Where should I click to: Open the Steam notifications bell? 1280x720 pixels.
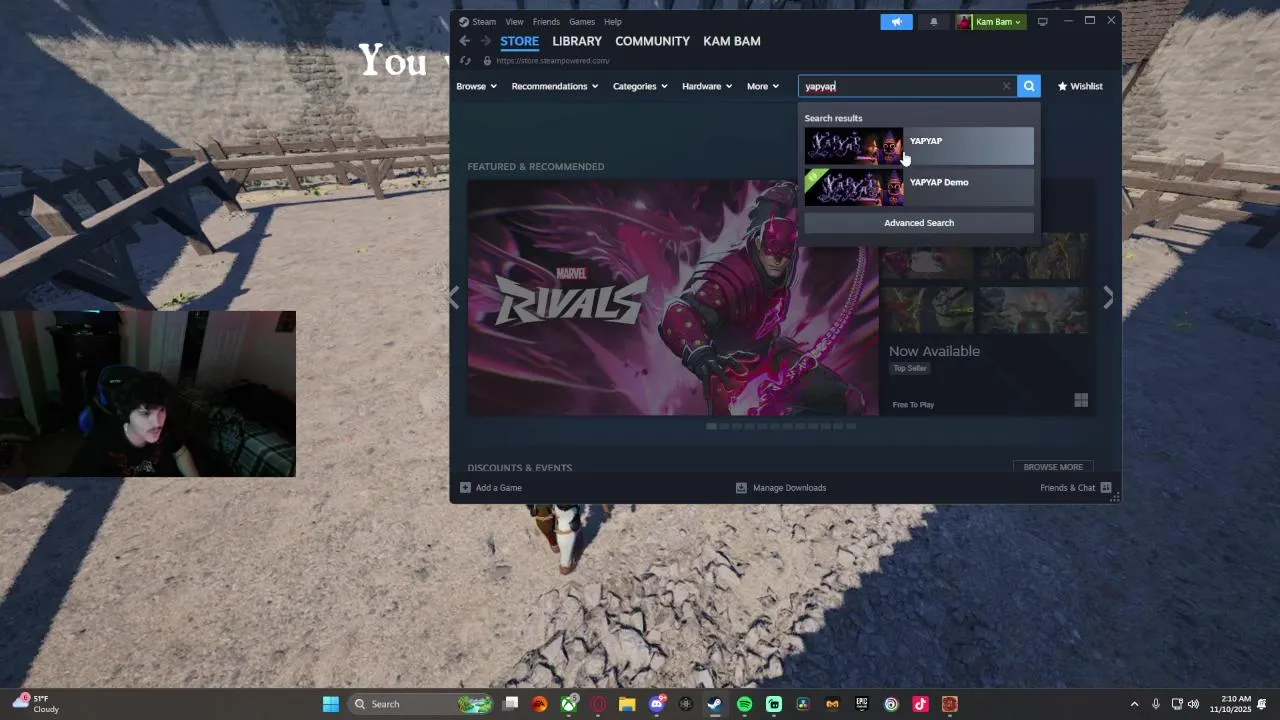934,21
